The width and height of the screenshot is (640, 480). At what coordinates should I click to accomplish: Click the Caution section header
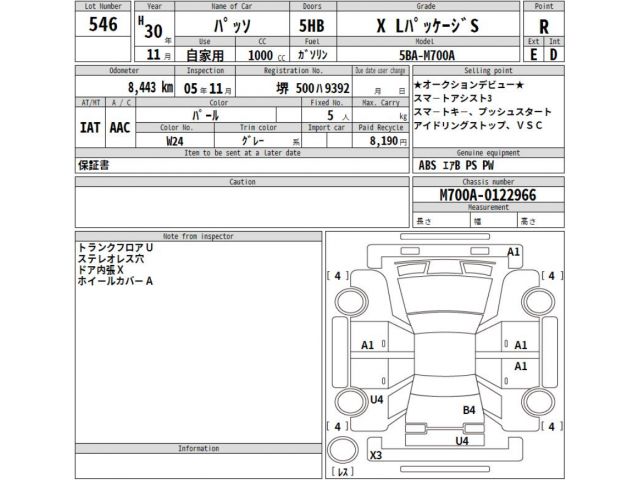242,182
